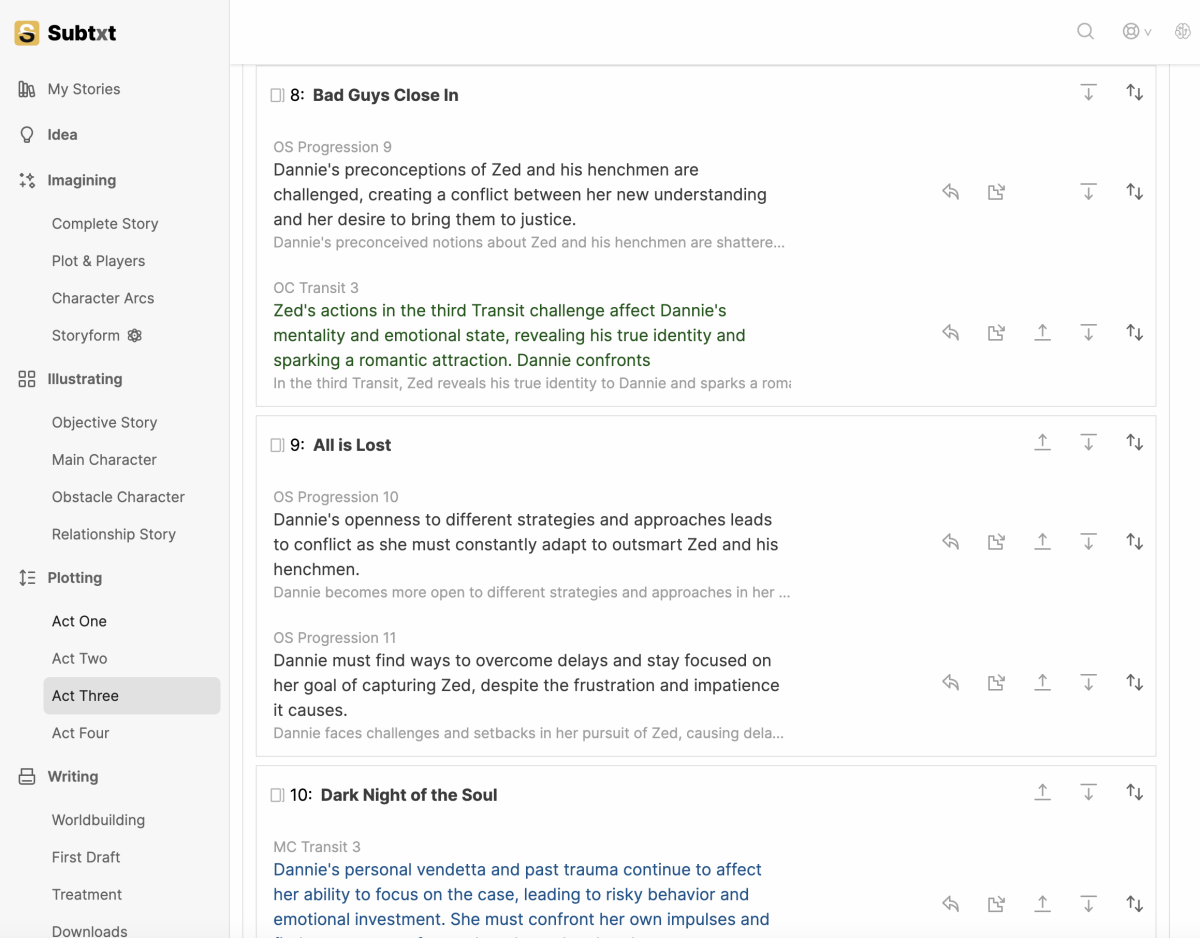
Task: Click the Subtxt logo icon
Action: [27, 33]
